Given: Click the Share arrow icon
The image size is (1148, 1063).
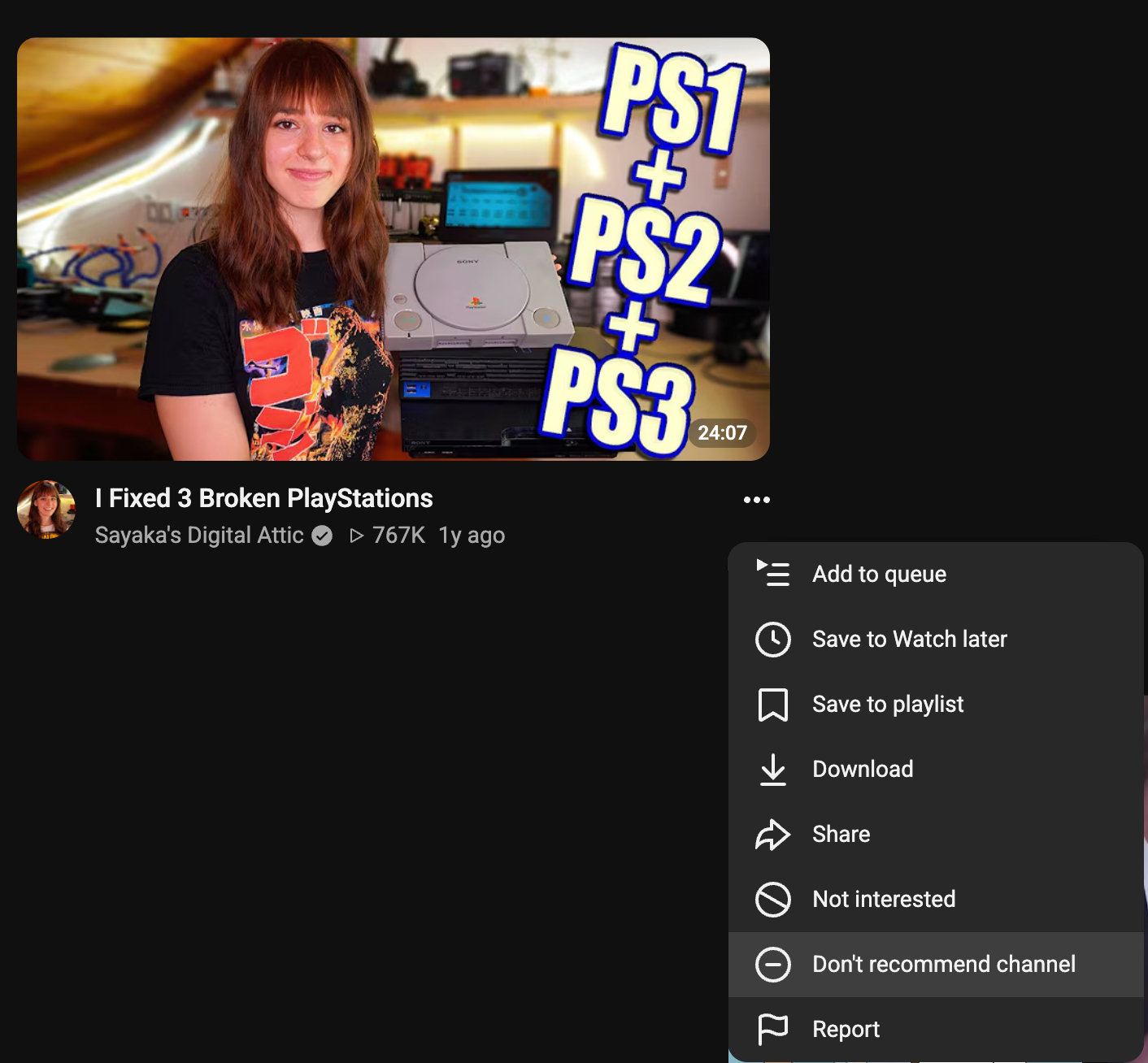Looking at the screenshot, I should pos(772,835).
